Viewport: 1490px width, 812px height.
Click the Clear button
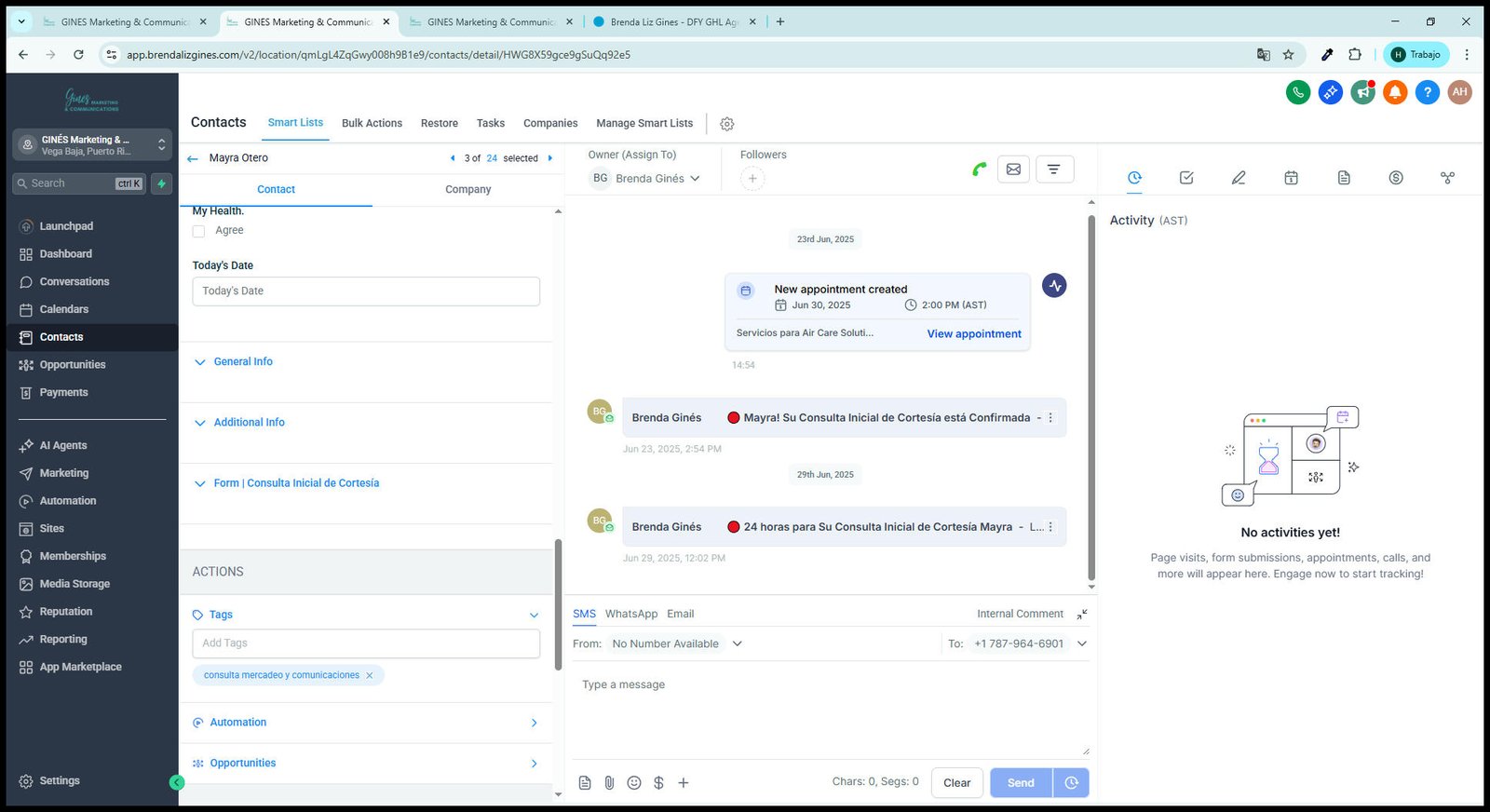pyautogui.click(x=956, y=783)
